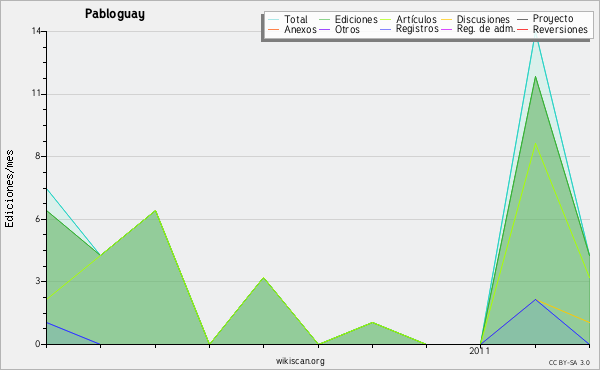Click the 14 y-axis value

point(36,31)
